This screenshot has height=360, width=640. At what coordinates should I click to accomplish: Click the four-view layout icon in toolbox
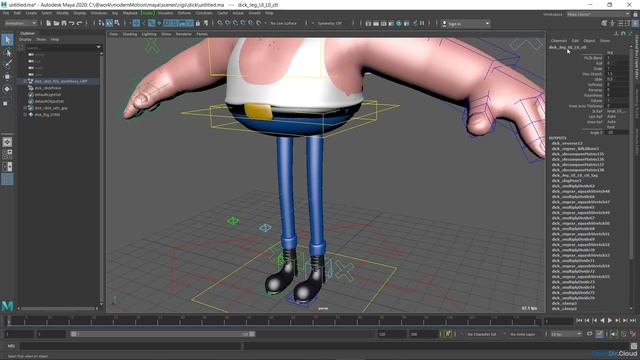(x=7, y=154)
